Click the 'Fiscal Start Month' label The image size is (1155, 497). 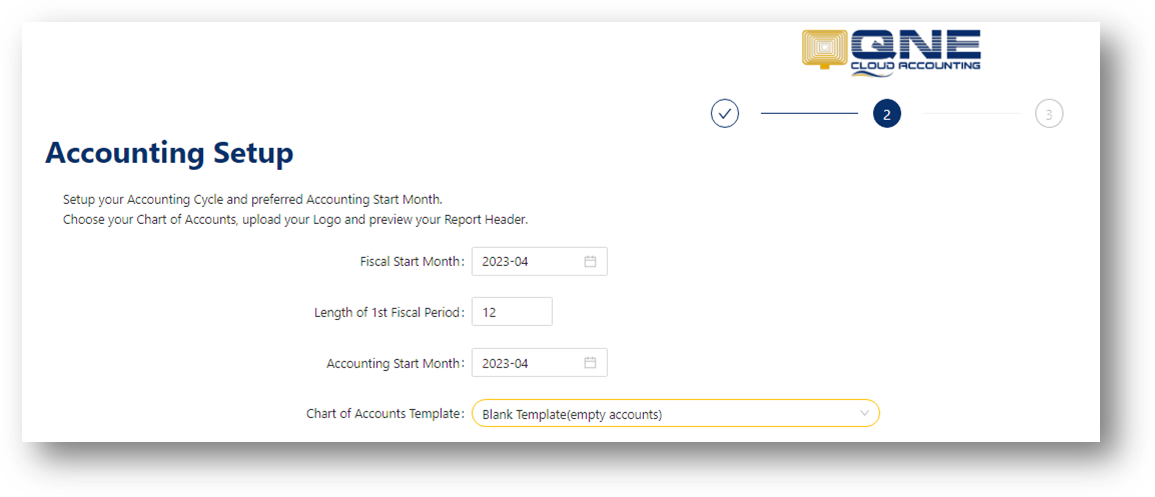[x=412, y=261]
